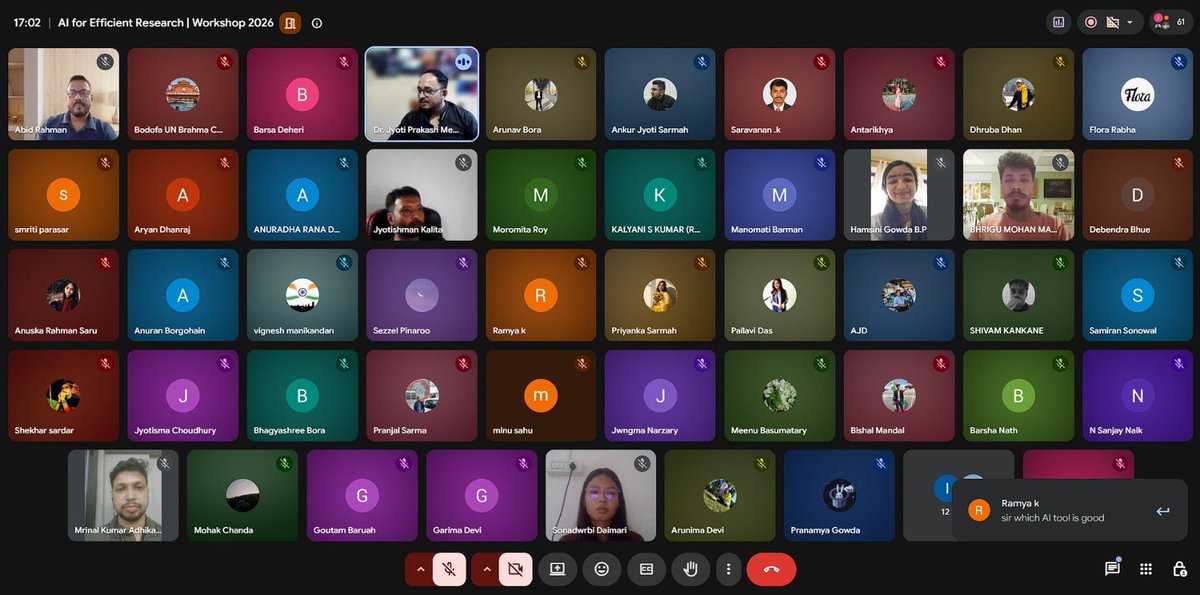Select Dr. Jyoti Prakash's active speaker tile
Image resolution: width=1200 pixels, height=595 pixels.
pyautogui.click(x=421, y=94)
